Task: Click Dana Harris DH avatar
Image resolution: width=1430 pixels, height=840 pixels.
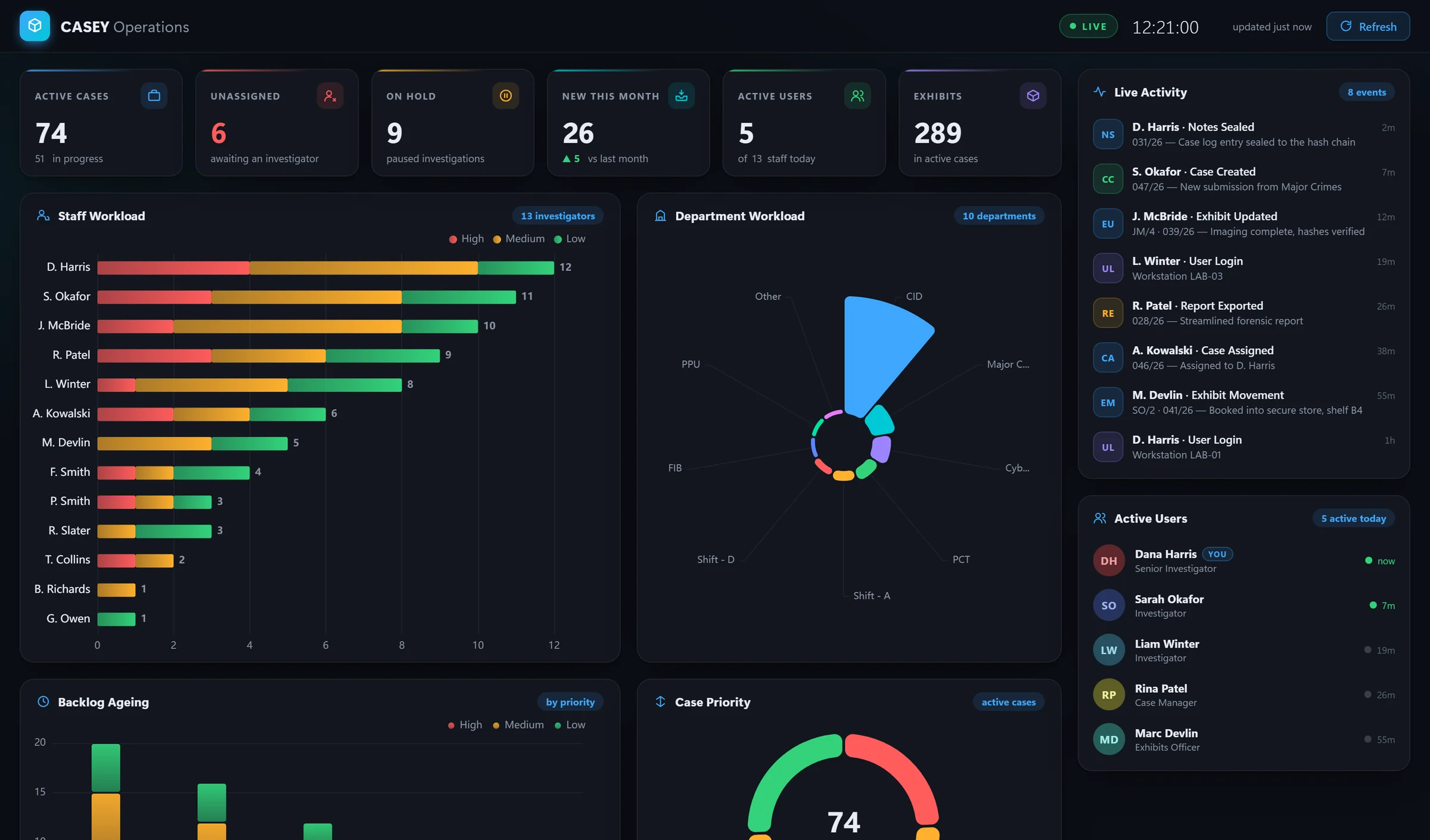Action: point(1108,561)
